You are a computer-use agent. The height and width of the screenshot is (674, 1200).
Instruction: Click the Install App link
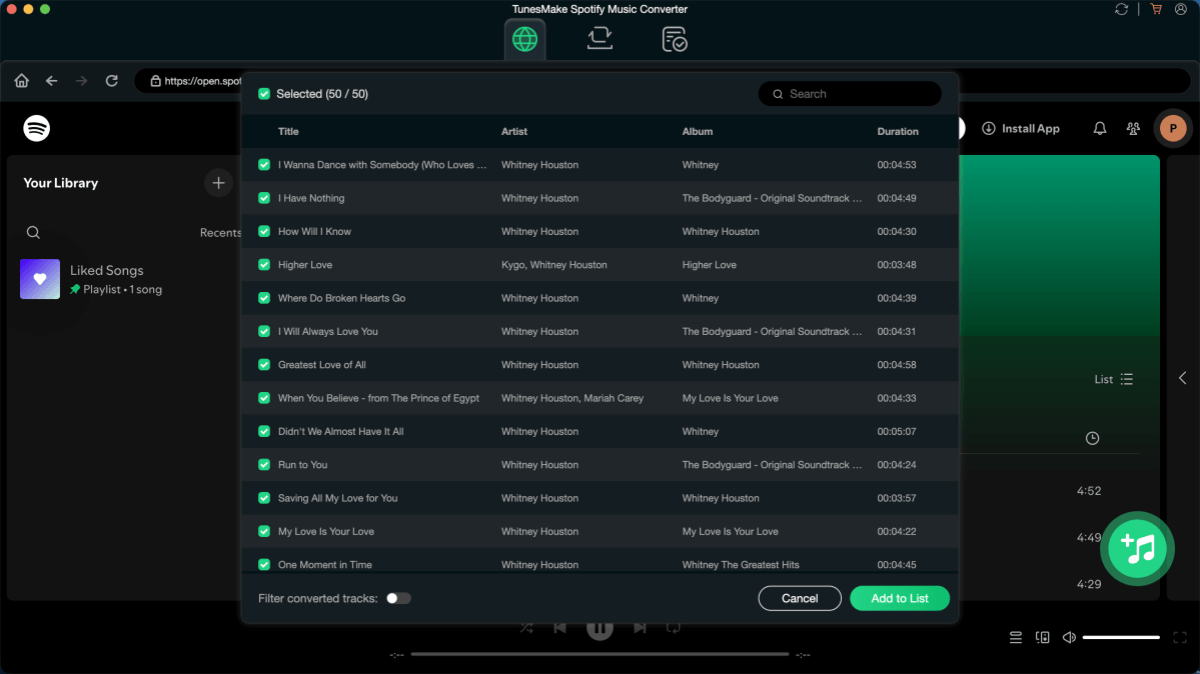1021,128
